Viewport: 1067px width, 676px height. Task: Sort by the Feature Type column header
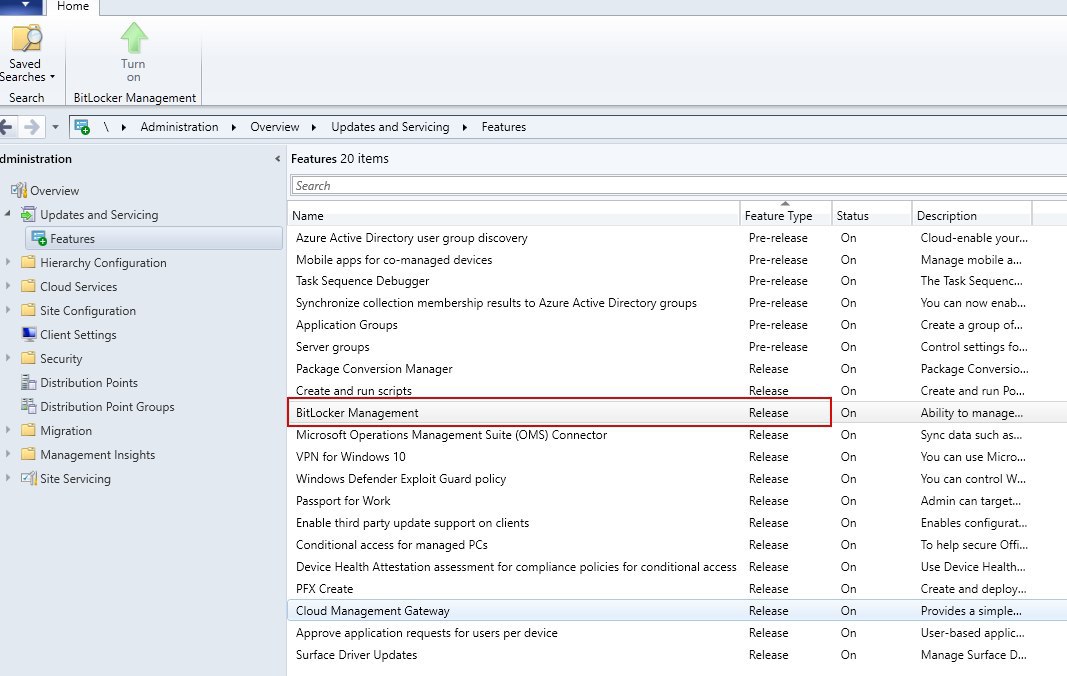[x=785, y=215]
